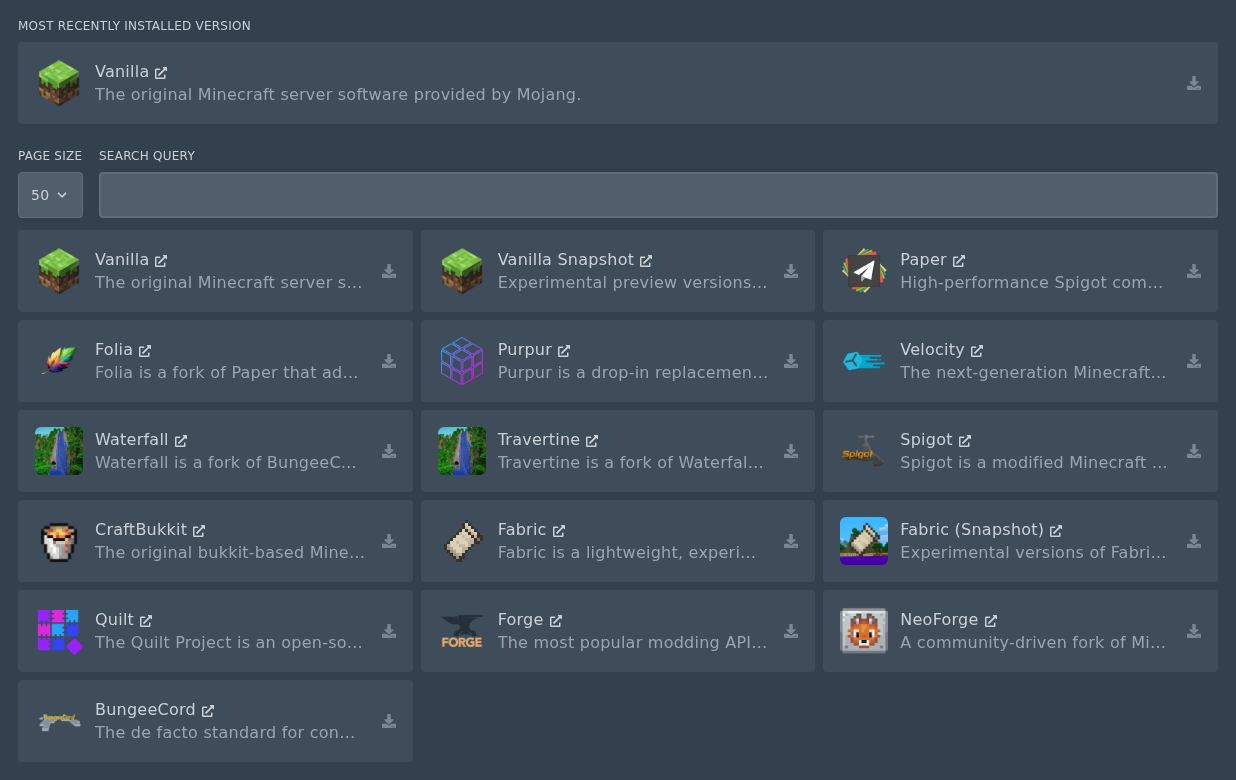Click grass block logo of Vanilla Snapshot
Screen dimensions: 1236x780
(x=462, y=271)
